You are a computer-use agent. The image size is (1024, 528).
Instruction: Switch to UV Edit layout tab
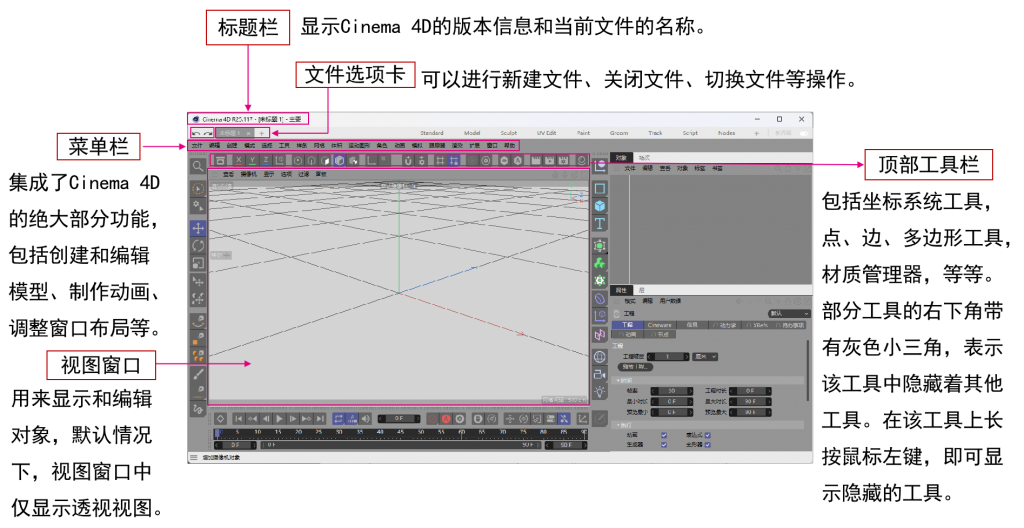[547, 133]
